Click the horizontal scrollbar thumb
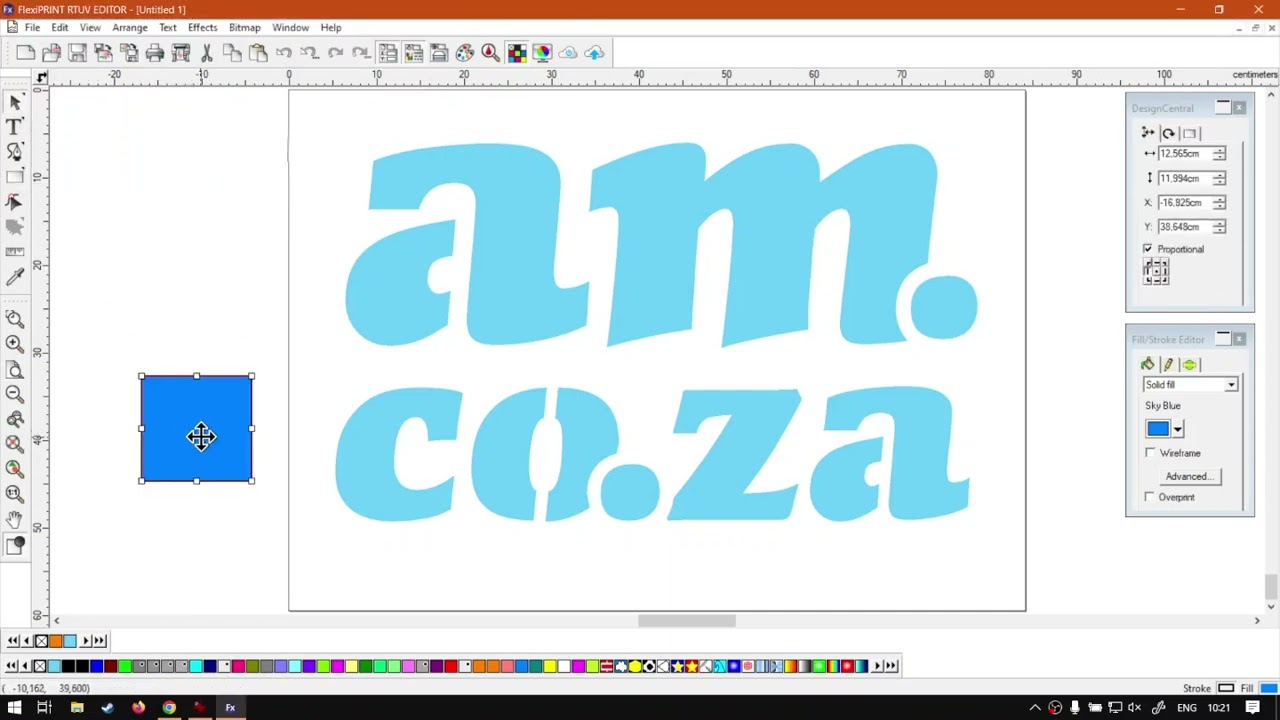Viewport: 1280px width, 720px height. pos(687,621)
